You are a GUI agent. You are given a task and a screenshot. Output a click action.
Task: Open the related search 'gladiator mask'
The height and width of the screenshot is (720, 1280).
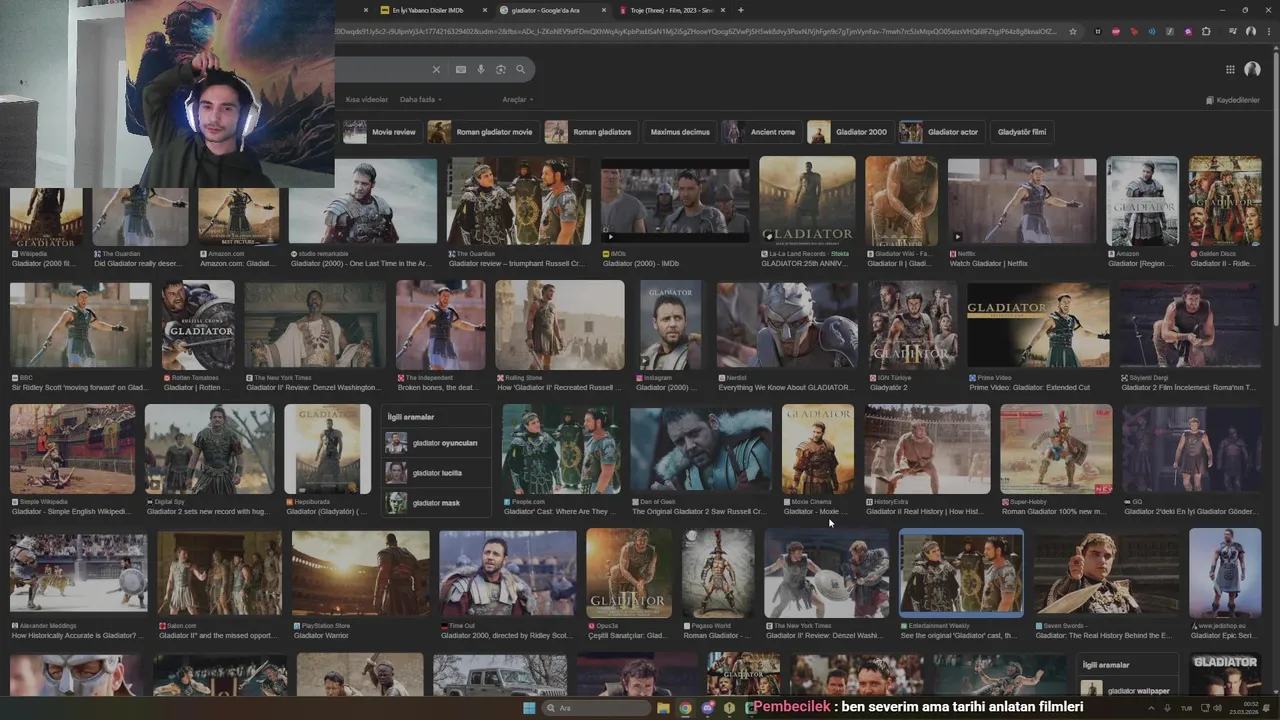tap(436, 503)
